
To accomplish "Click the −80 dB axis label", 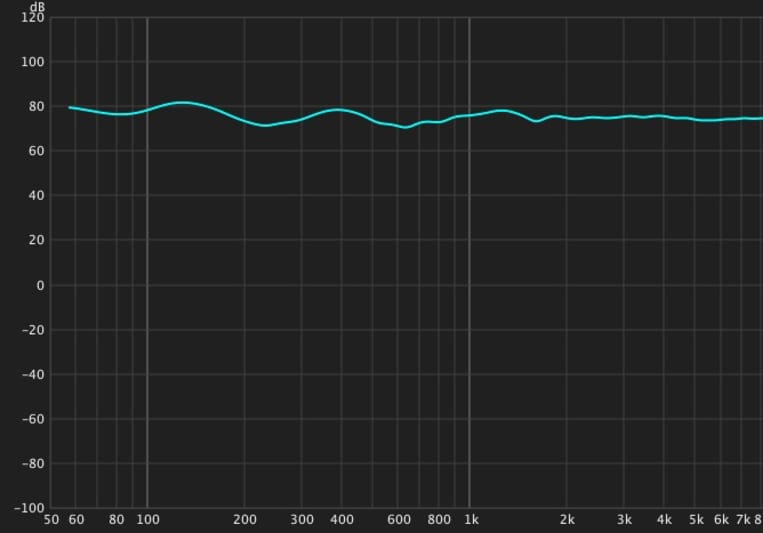I will click(x=33, y=464).
